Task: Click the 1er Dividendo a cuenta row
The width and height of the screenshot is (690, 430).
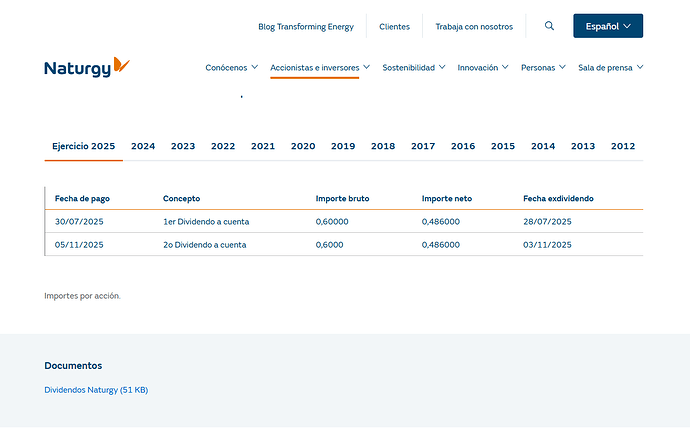Action: click(206, 221)
